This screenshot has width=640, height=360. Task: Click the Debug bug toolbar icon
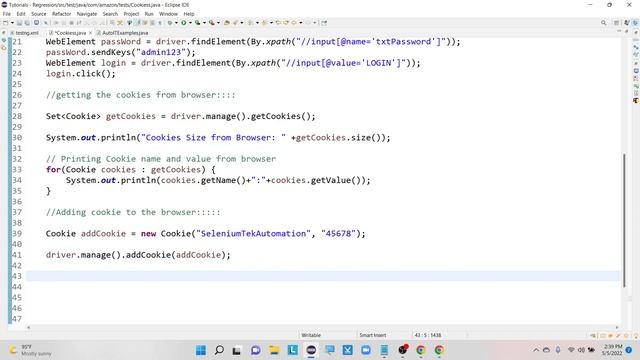tap(169, 23)
